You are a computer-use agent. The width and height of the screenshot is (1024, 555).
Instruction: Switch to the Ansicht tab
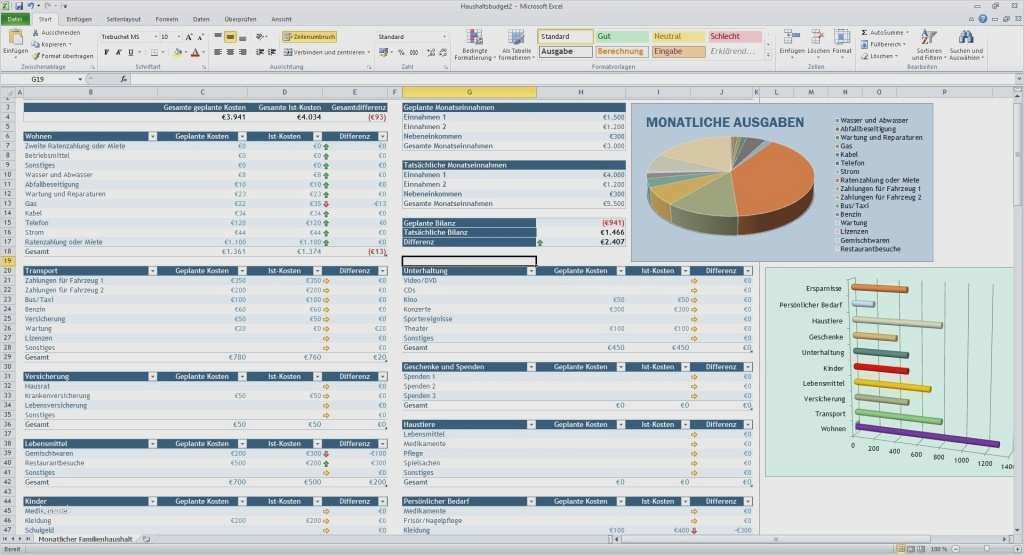[281, 20]
